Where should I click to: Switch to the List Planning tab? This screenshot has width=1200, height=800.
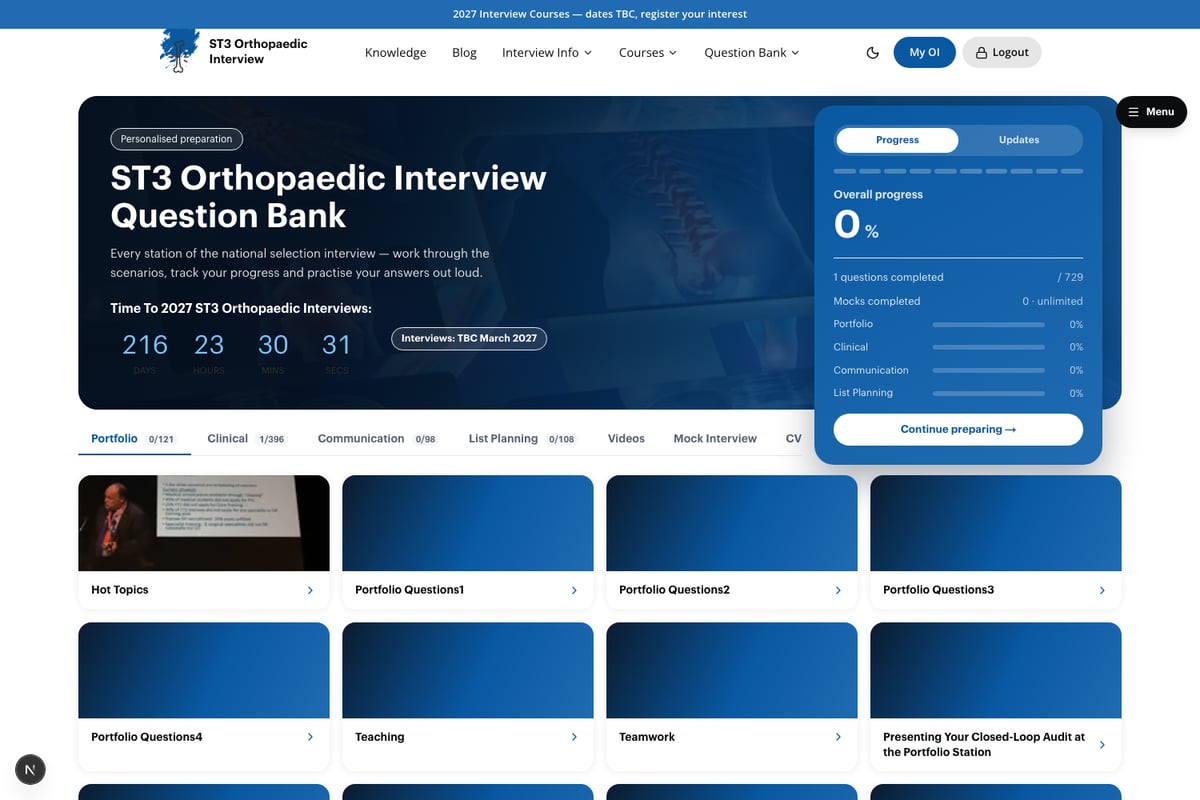pos(522,439)
